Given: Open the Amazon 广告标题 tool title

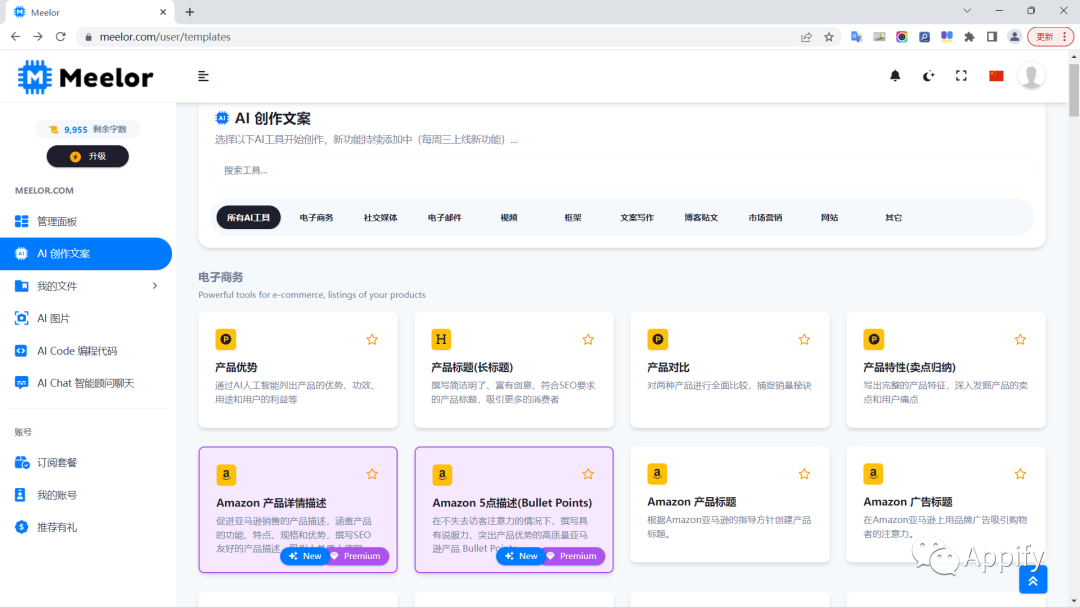Looking at the screenshot, I should [x=908, y=502].
